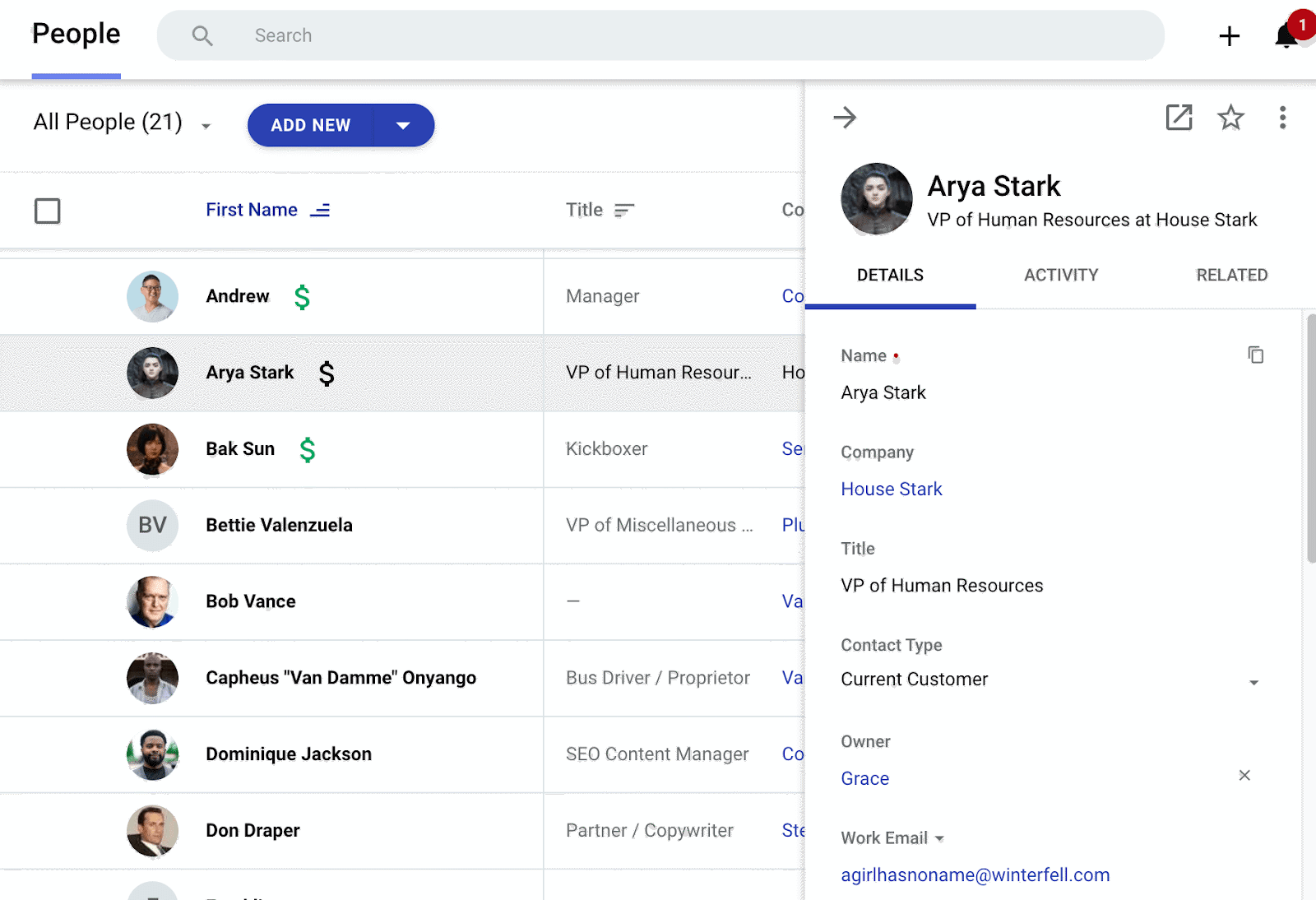Click Arya Stark's avatar in the list

152,373
